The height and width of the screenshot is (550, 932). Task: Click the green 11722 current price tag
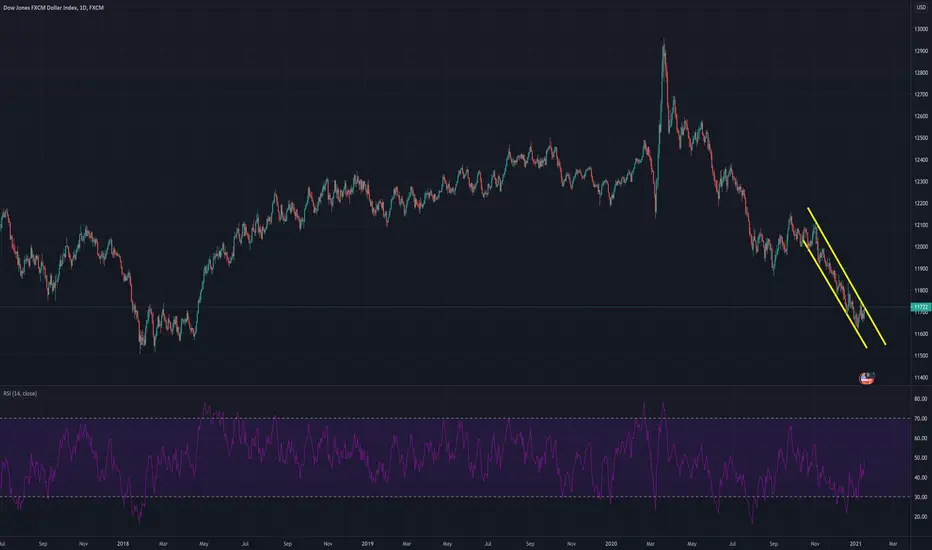[x=921, y=307]
